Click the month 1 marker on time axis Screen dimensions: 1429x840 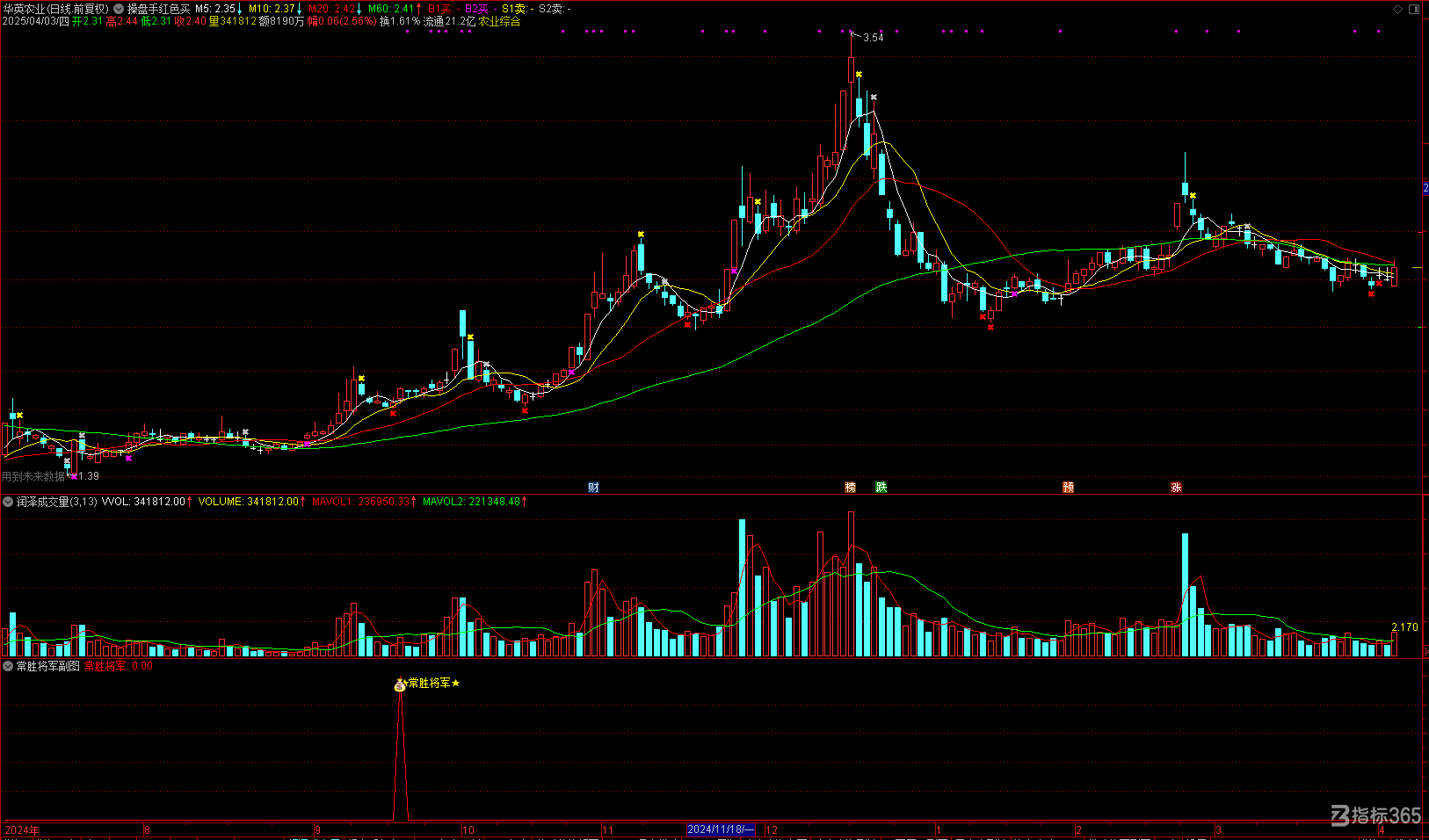pos(938,829)
